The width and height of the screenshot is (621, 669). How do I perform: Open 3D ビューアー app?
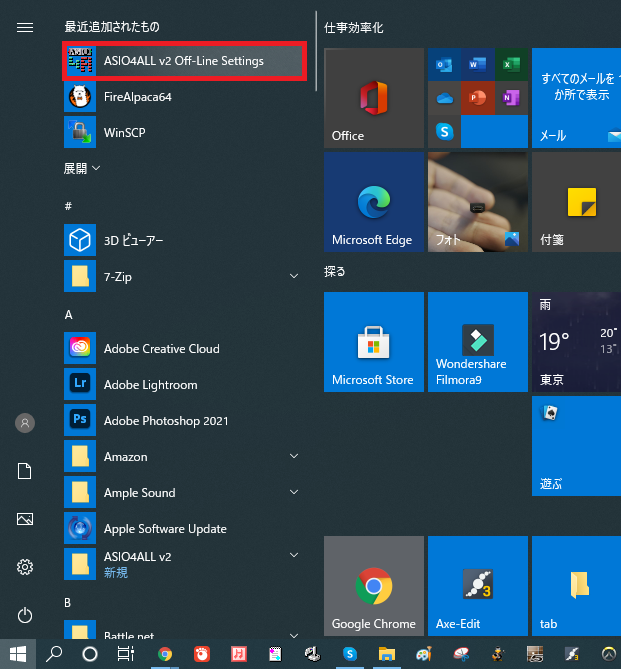click(x=184, y=240)
